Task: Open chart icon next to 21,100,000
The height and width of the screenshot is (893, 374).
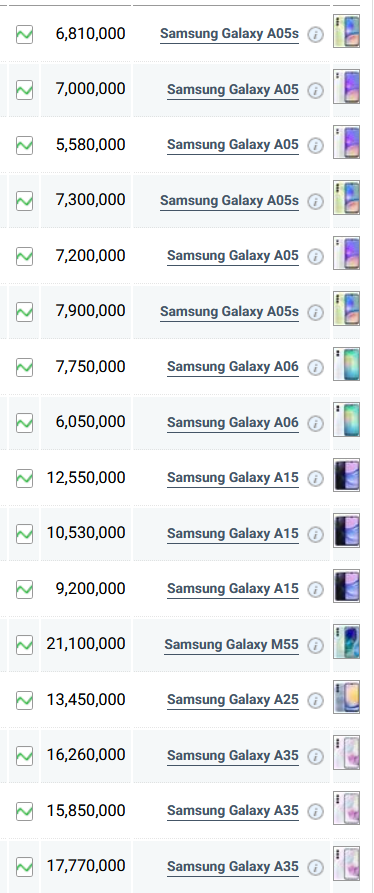Action: pos(24,645)
